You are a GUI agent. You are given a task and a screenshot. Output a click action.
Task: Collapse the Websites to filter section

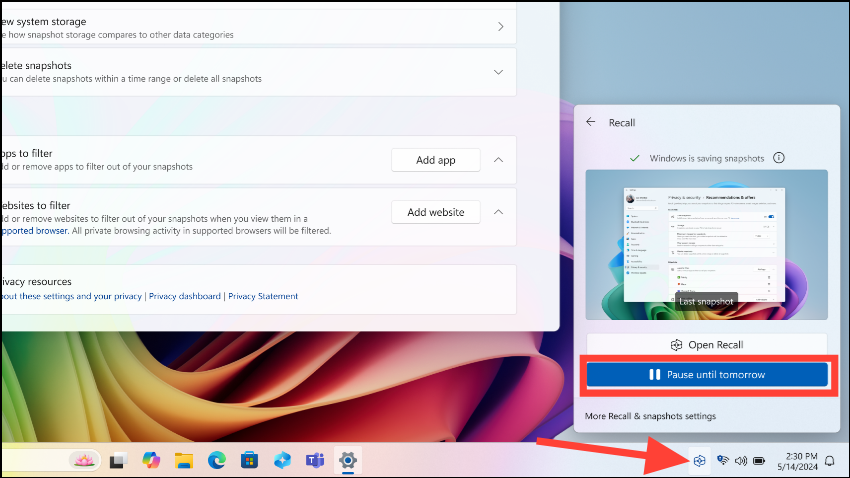click(x=498, y=212)
